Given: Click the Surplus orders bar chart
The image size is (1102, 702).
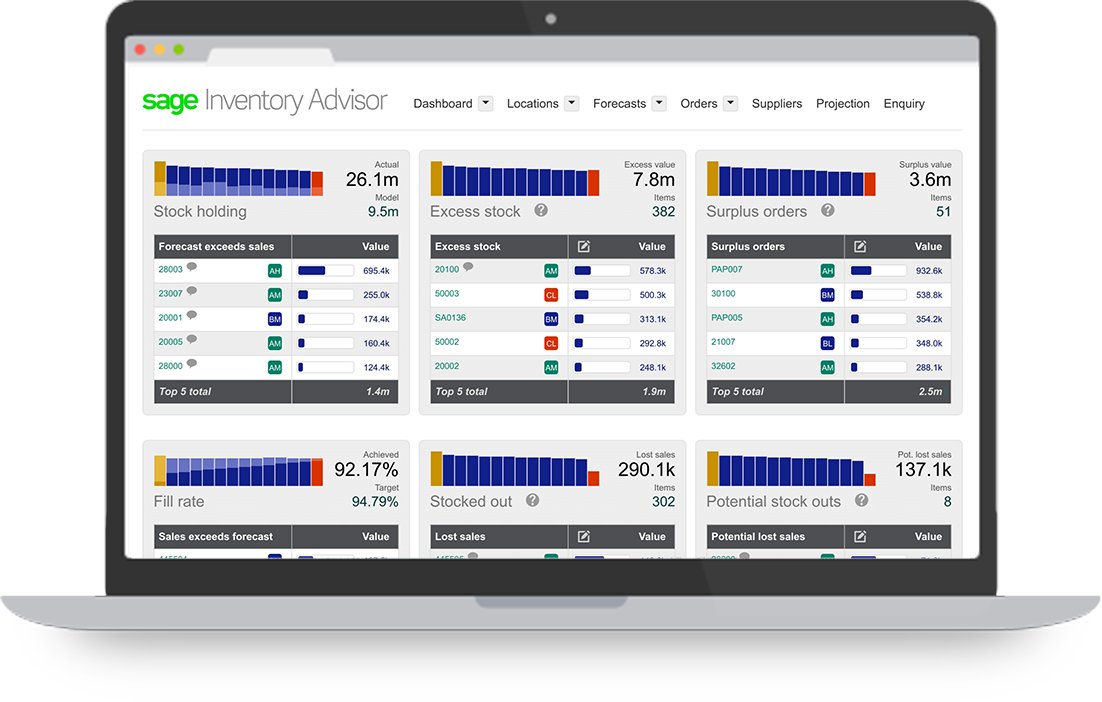Looking at the screenshot, I should pos(791,179).
